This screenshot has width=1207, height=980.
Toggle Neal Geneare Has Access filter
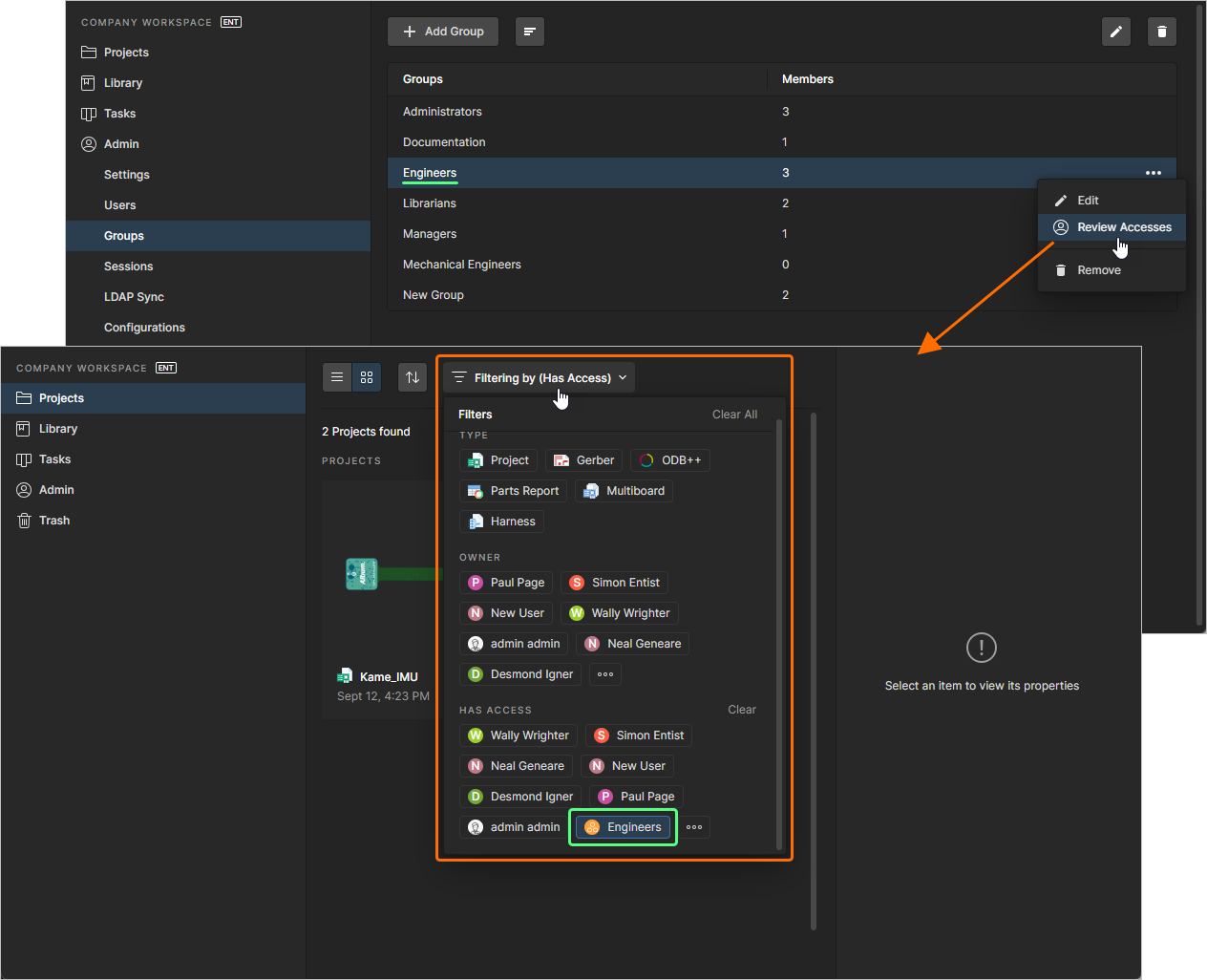(517, 766)
